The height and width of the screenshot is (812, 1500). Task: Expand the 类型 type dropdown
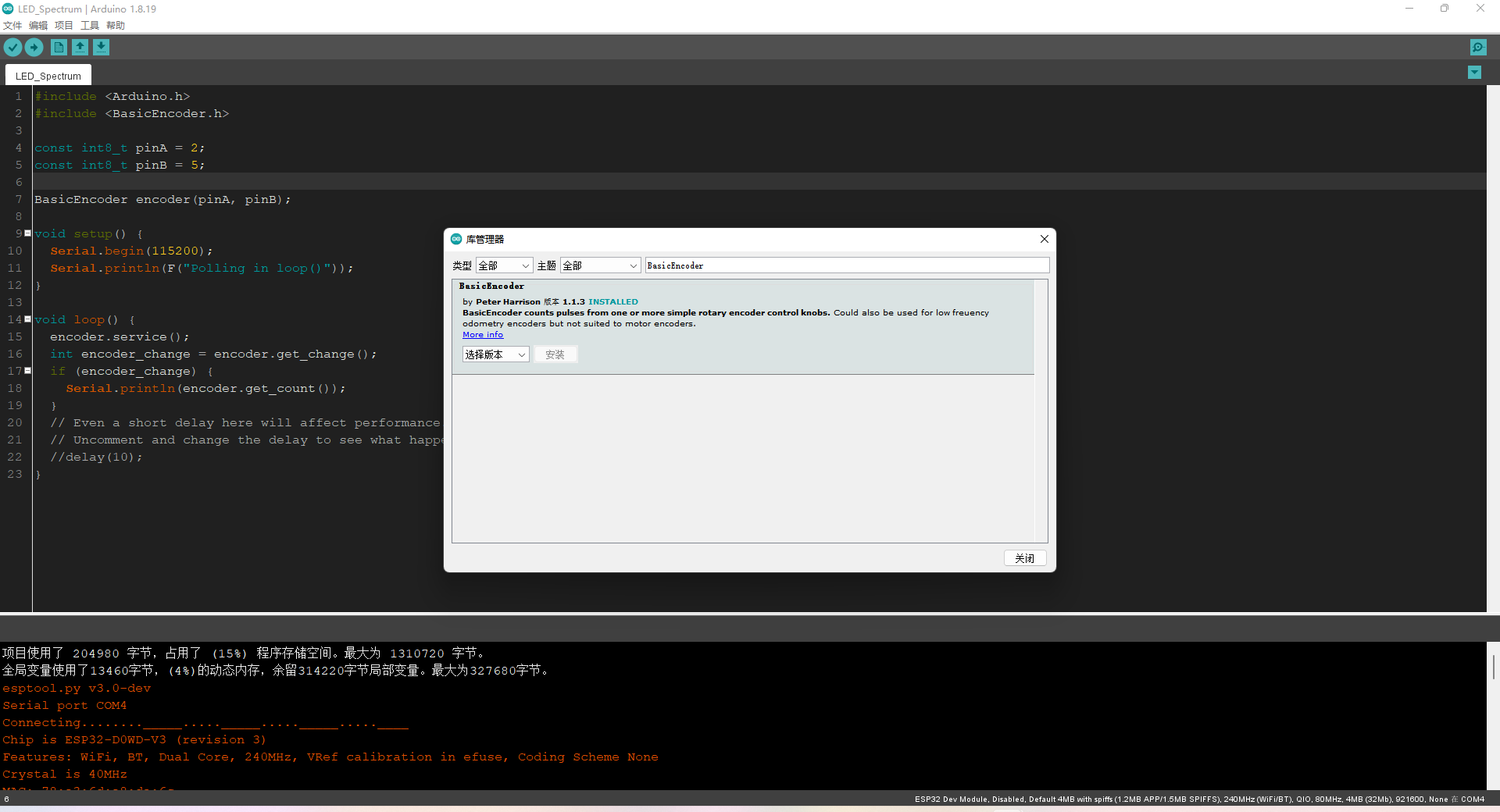click(505, 265)
